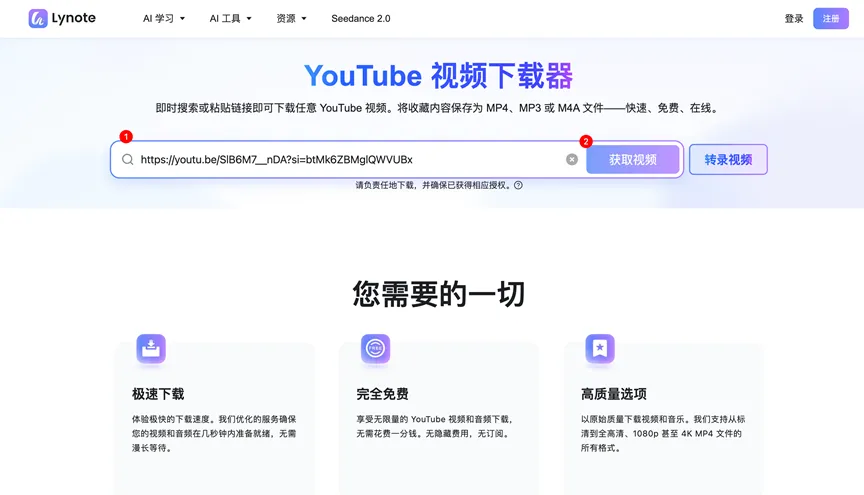Expand the 资源 dropdown arrow
This screenshot has width=864, height=495.
coord(304,19)
